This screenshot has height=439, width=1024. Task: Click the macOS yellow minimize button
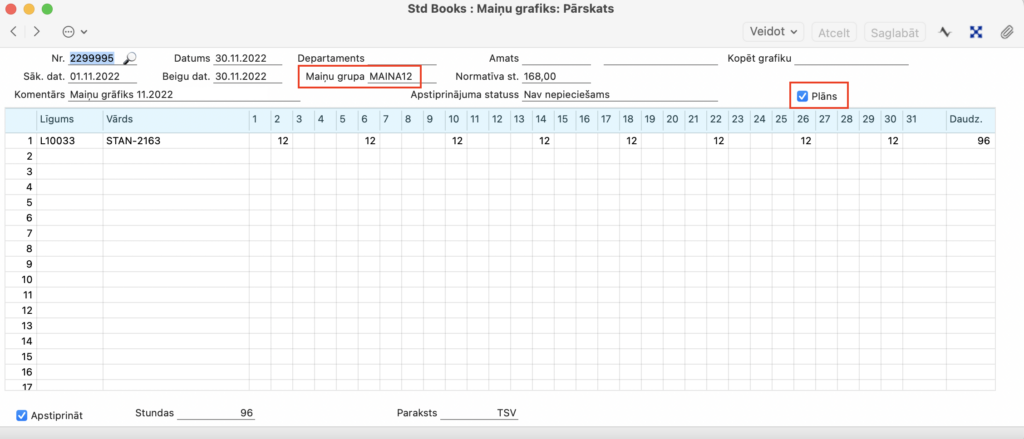pos(32,8)
